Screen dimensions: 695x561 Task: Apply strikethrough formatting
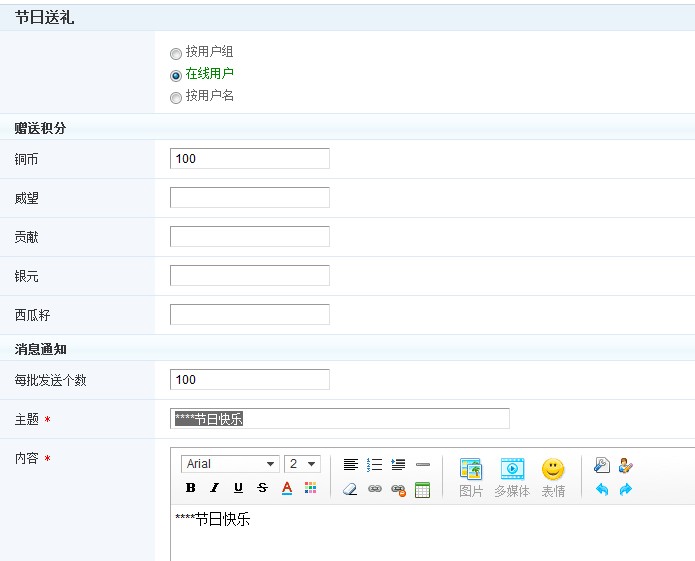click(262, 488)
